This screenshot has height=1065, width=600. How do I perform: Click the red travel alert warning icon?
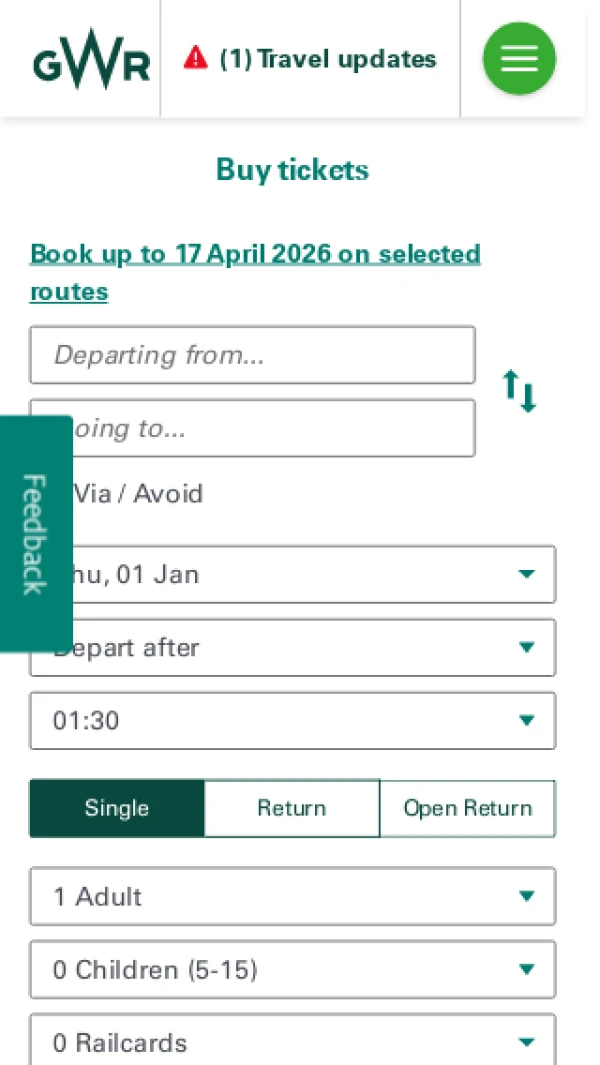click(196, 58)
